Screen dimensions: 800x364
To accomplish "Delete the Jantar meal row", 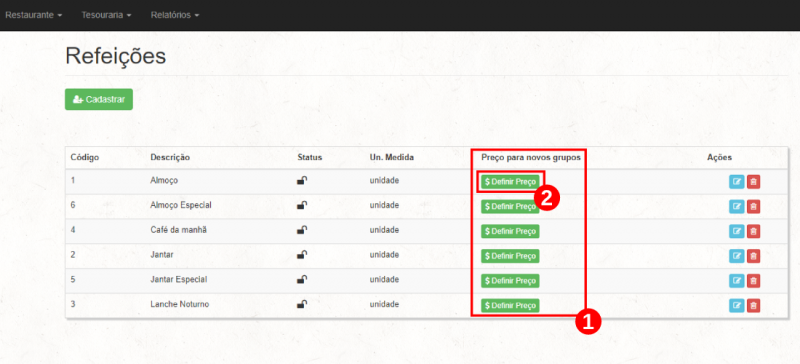I will click(753, 256).
